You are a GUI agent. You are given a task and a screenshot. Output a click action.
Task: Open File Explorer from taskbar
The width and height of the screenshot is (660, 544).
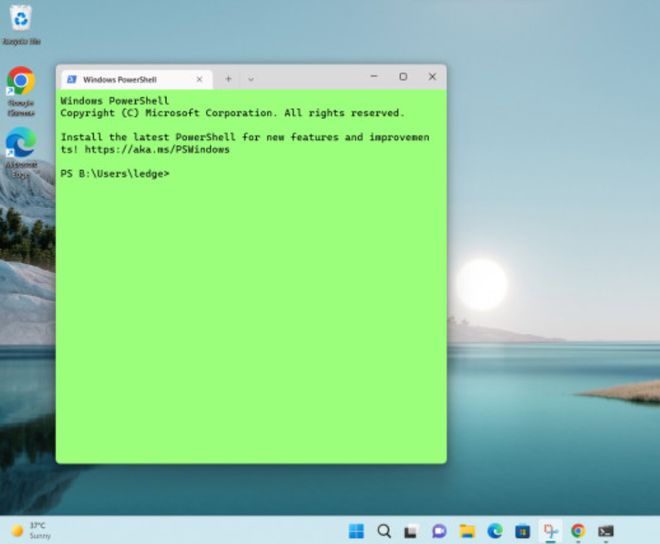tap(467, 531)
